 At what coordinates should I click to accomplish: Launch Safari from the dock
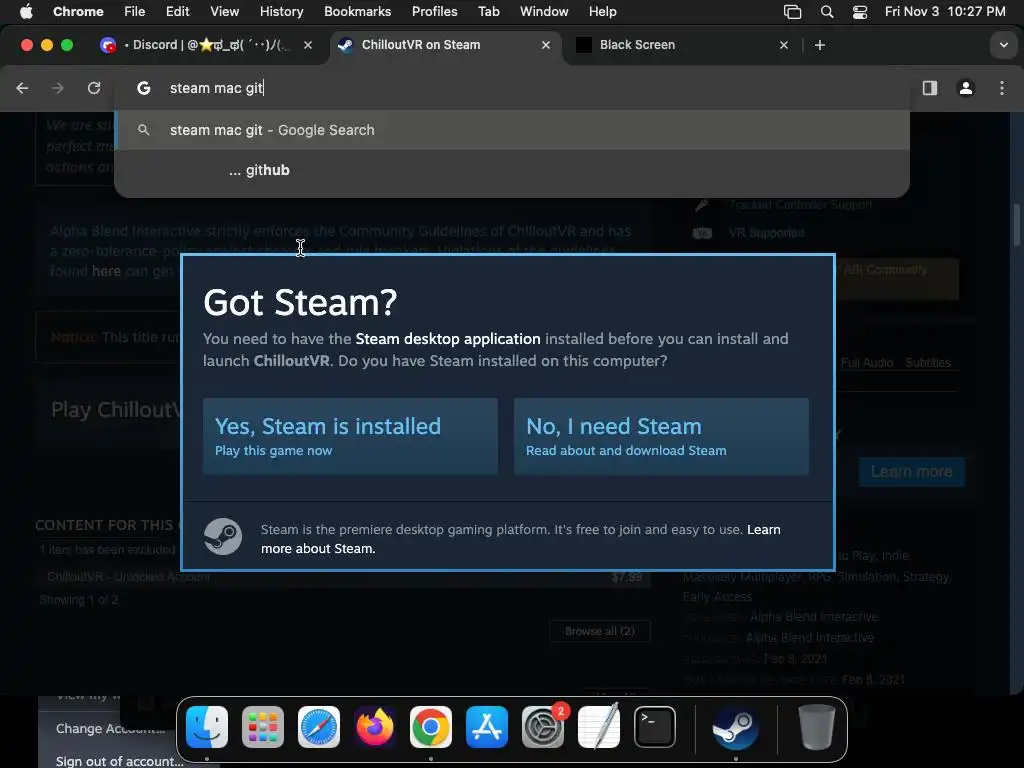[x=319, y=727]
